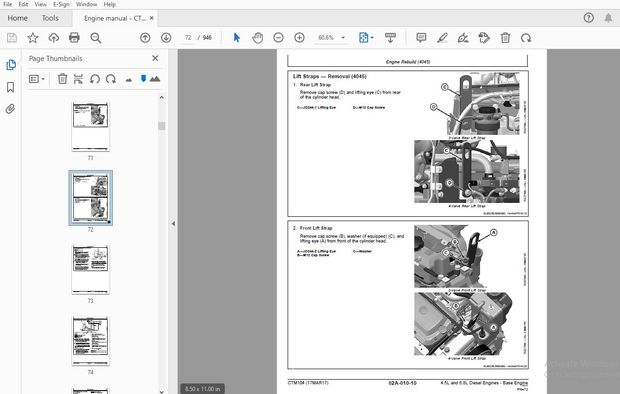Viewport: 620px width, 394px height.
Task: Click the stamp tool icon
Action: (484, 38)
